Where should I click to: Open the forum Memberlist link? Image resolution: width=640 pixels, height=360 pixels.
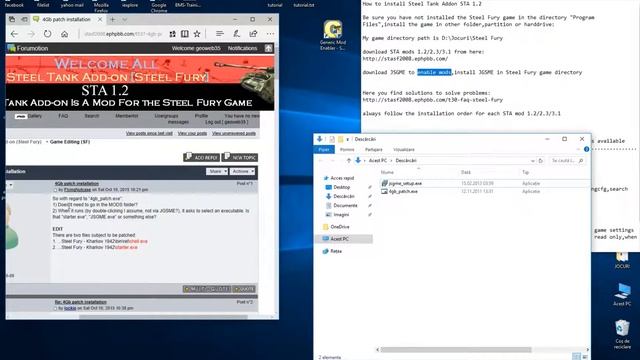[x=127, y=116]
